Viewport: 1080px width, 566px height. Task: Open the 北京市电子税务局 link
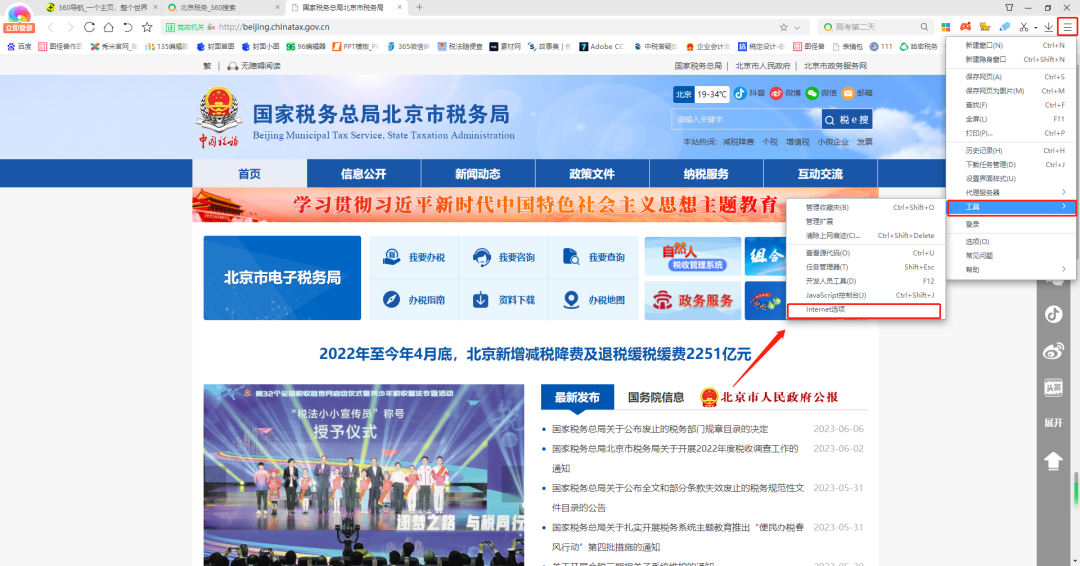pyautogui.click(x=282, y=278)
